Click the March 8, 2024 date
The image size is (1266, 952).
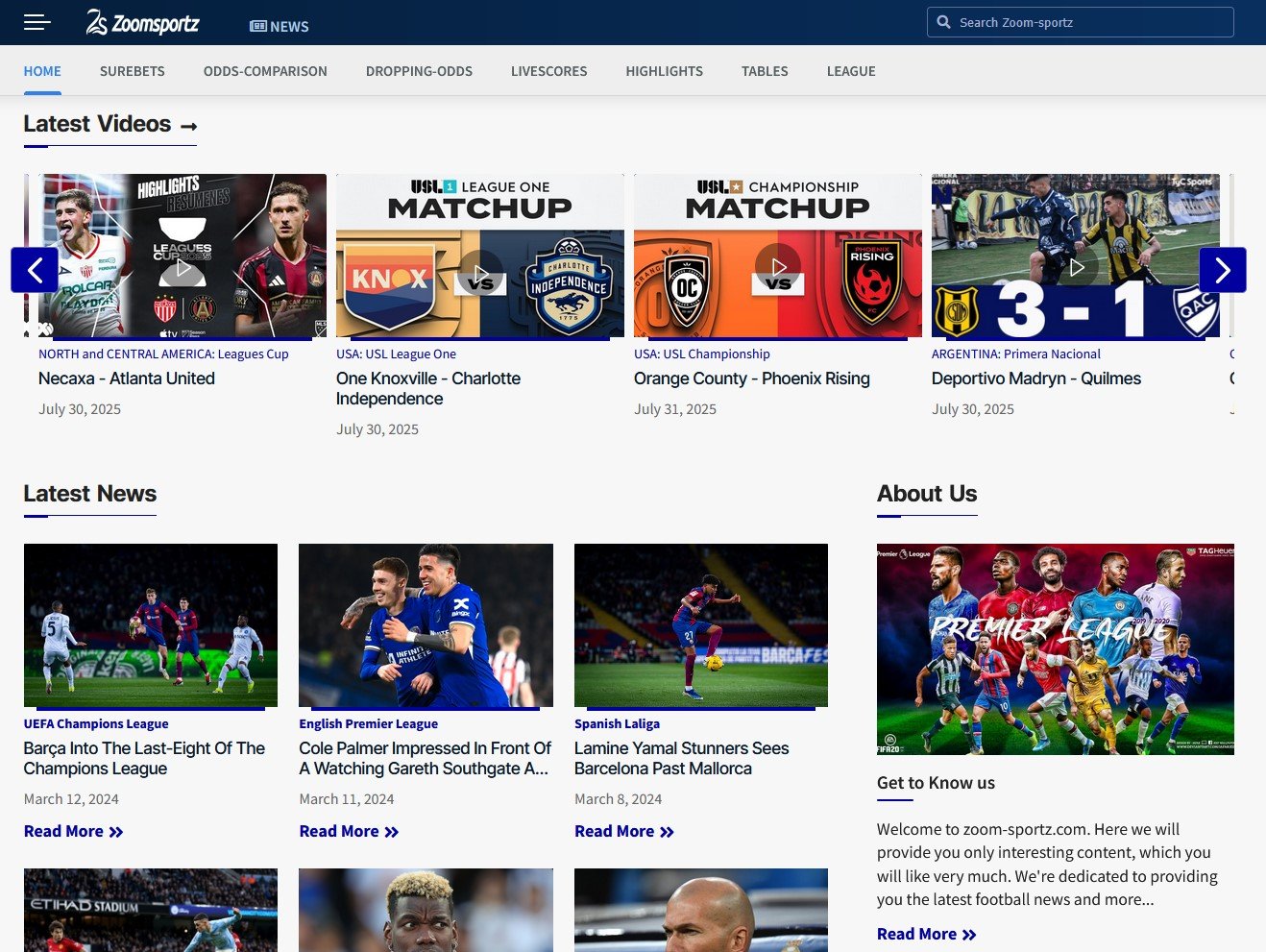(618, 799)
